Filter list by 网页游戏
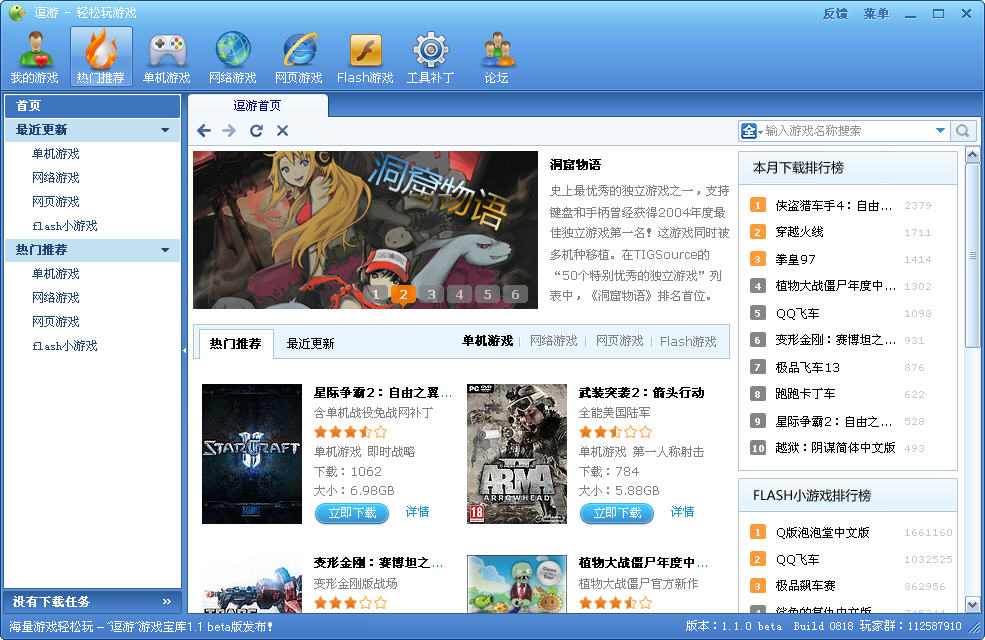The image size is (985, 640). [x=619, y=341]
